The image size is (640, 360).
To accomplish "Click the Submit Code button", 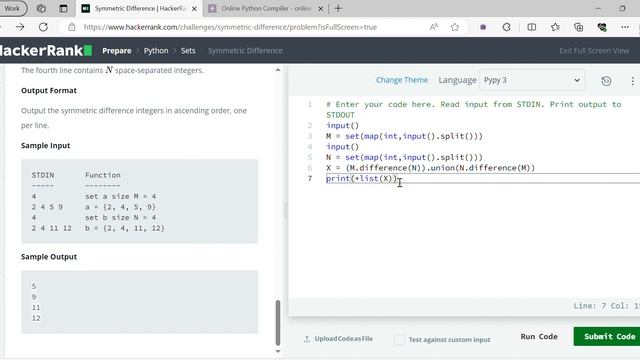I will tap(607, 337).
